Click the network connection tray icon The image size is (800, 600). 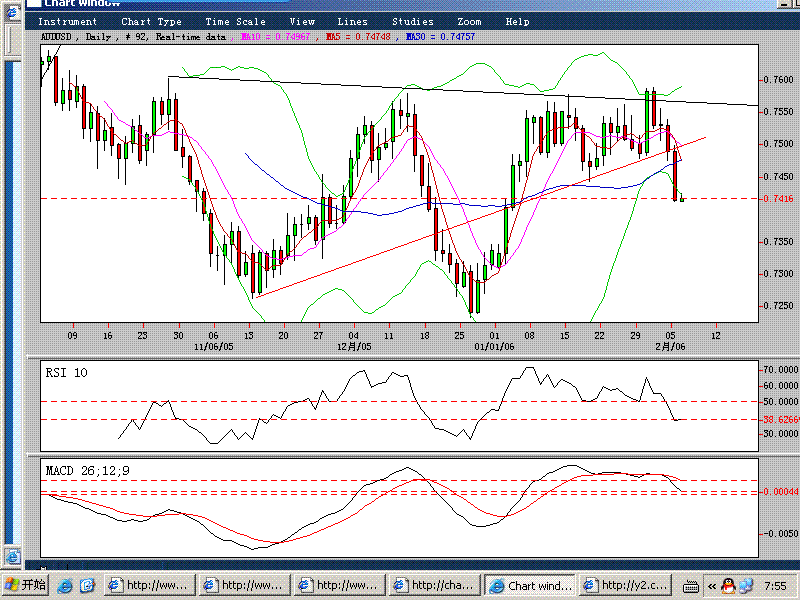click(748, 585)
